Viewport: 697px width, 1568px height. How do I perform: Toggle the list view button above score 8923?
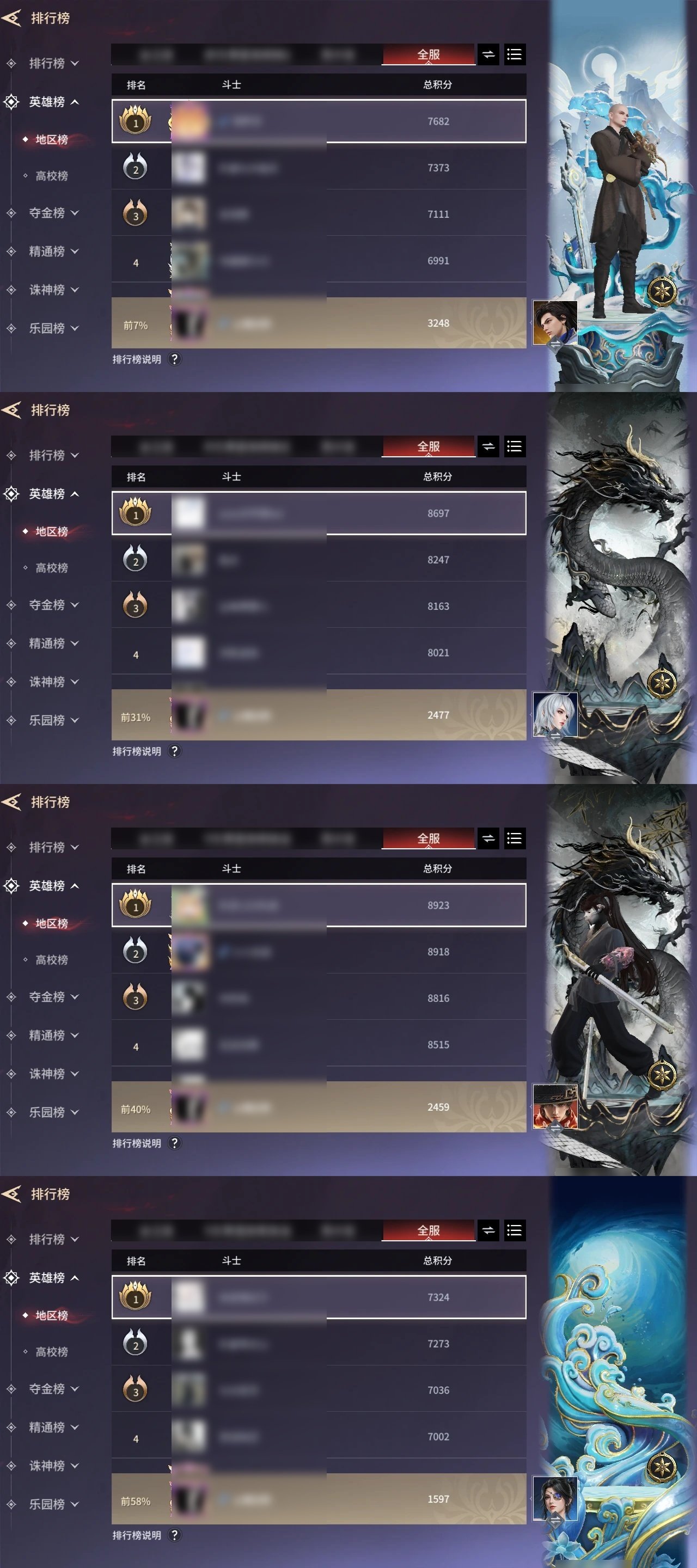point(515,839)
